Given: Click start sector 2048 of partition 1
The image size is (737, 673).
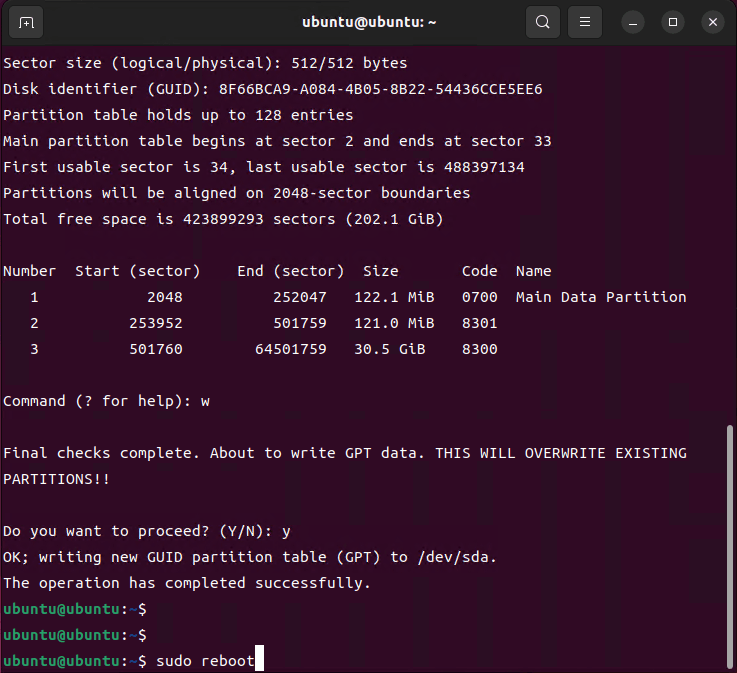Looking at the screenshot, I should 165,297.
